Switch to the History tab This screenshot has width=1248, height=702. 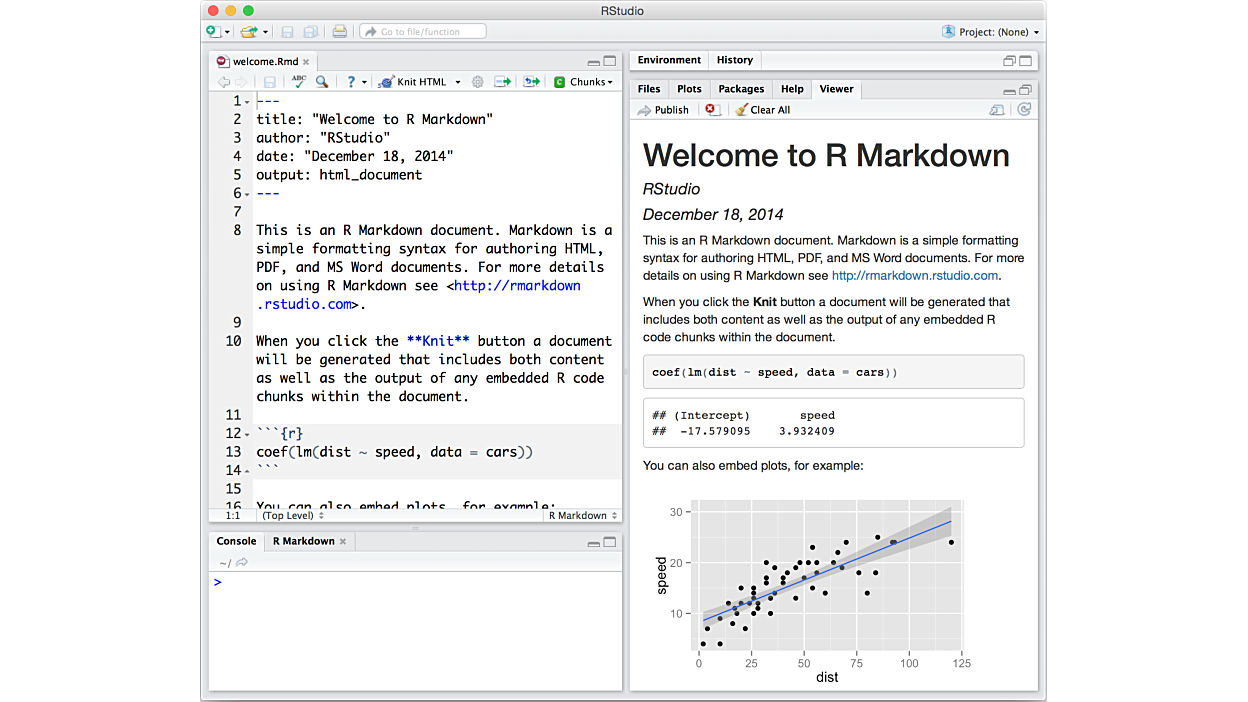click(x=734, y=60)
